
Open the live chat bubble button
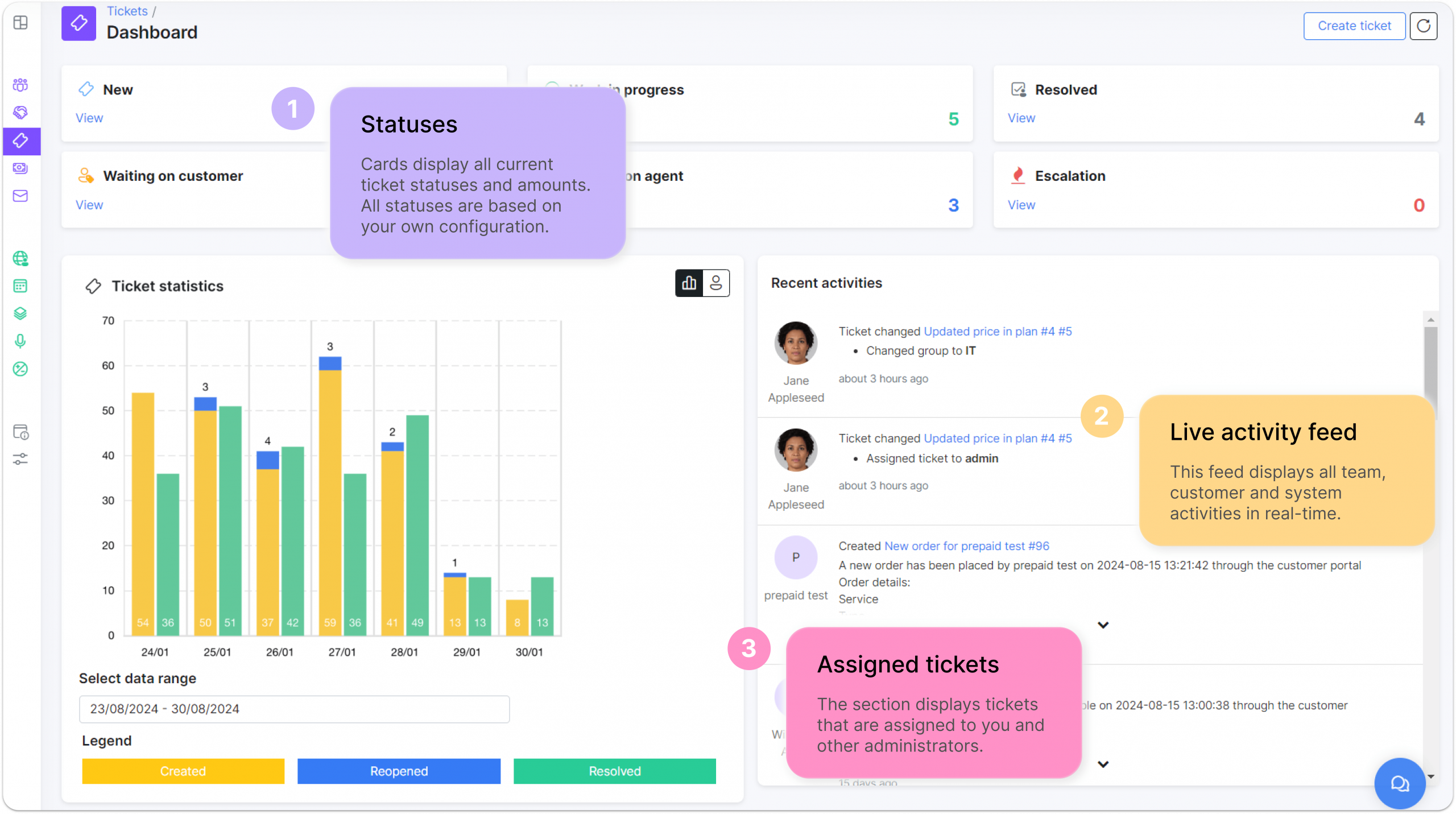pyautogui.click(x=1400, y=784)
